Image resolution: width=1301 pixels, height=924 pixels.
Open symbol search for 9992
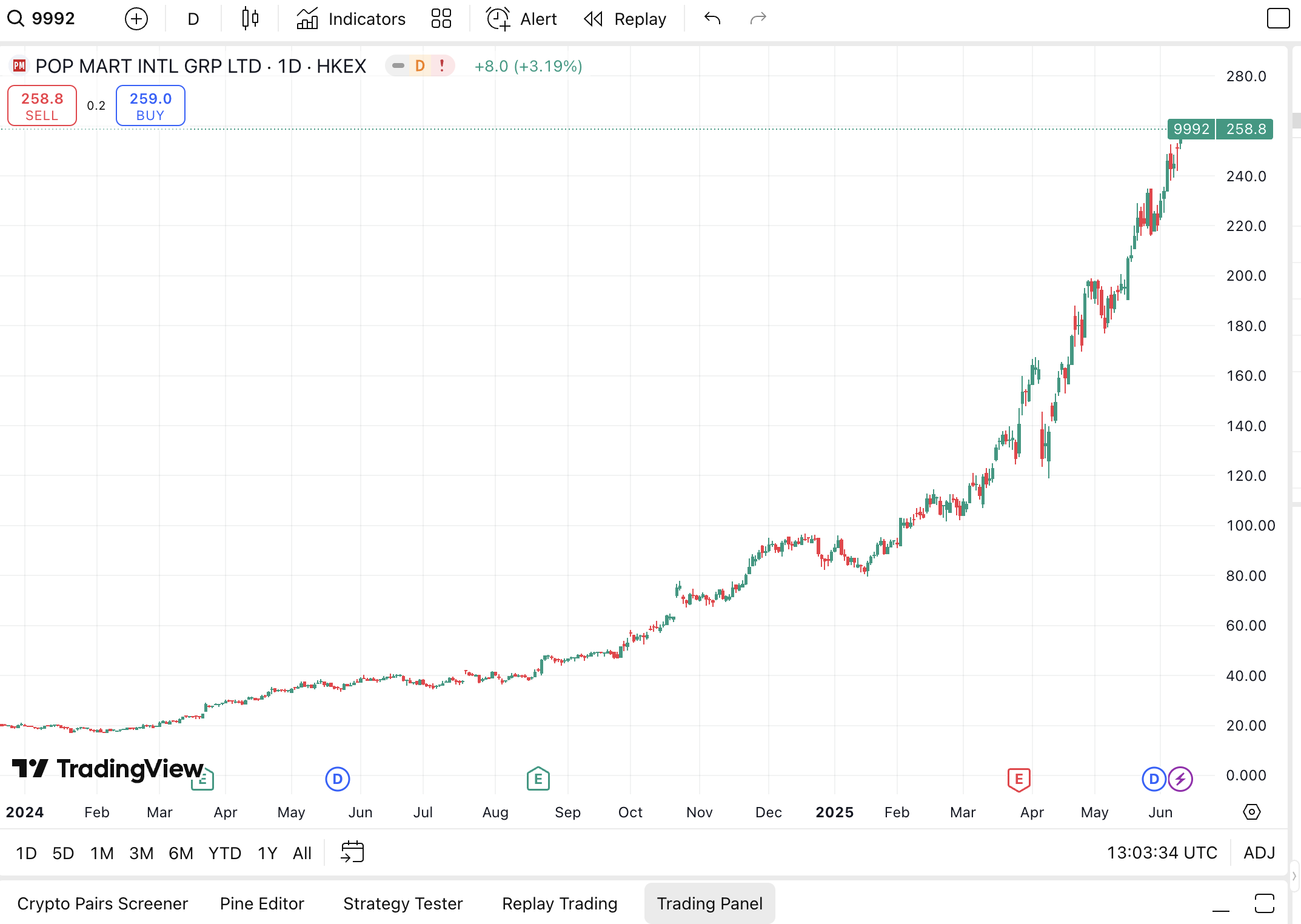[41, 19]
